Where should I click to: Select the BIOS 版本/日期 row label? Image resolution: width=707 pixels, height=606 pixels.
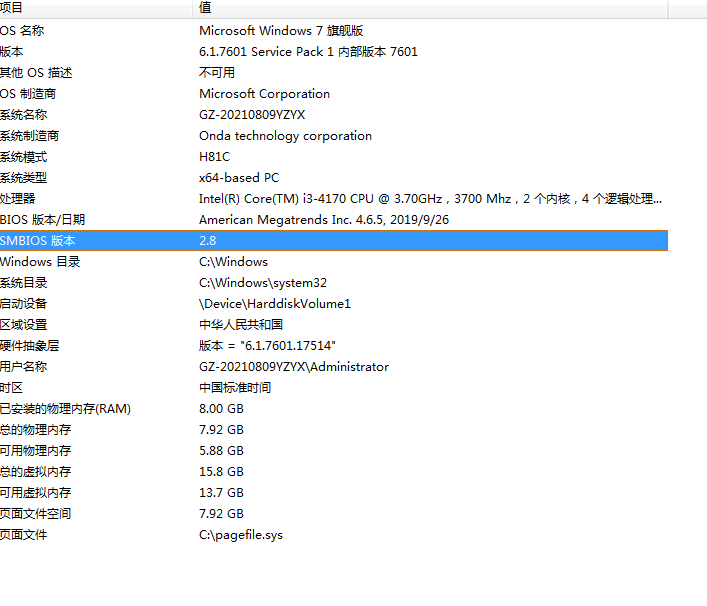pyautogui.click(x=42, y=220)
